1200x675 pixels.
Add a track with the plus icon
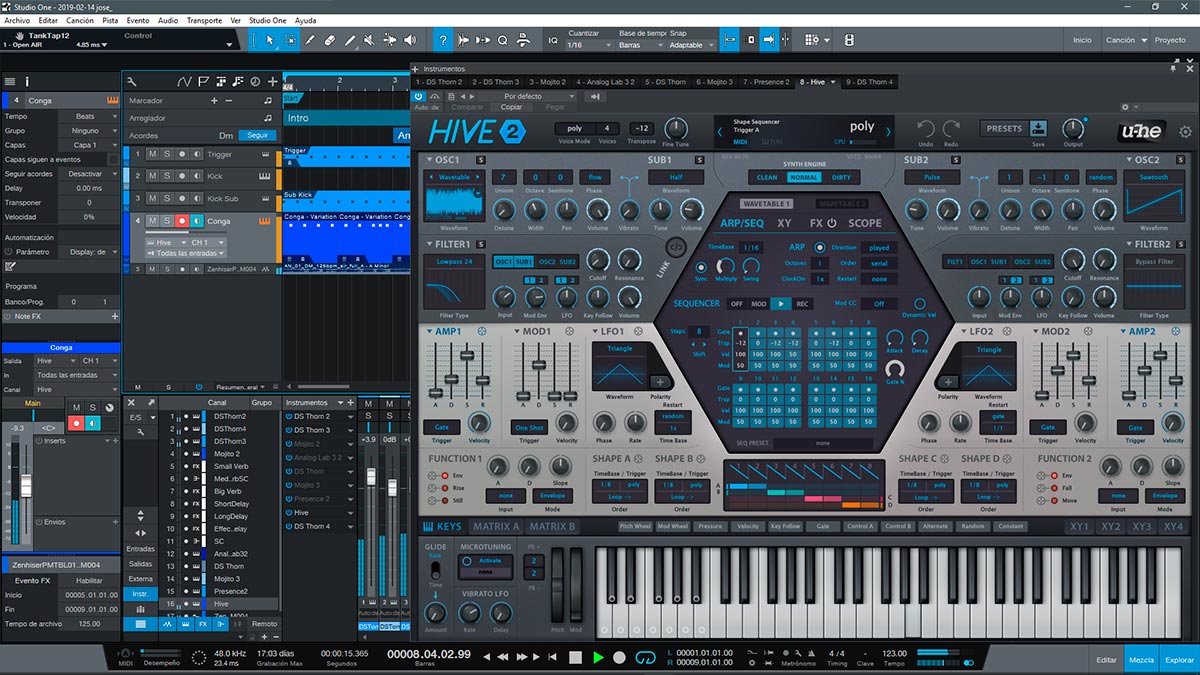[272, 81]
